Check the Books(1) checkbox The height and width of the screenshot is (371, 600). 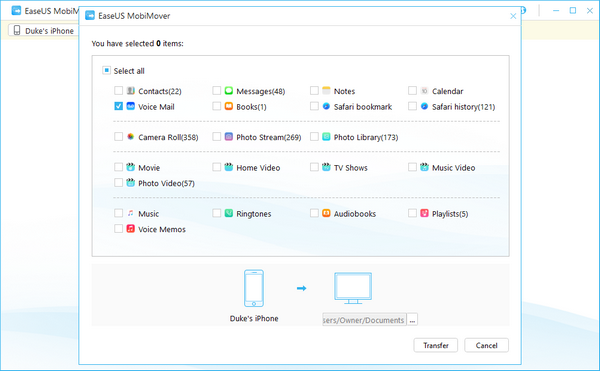click(x=216, y=106)
